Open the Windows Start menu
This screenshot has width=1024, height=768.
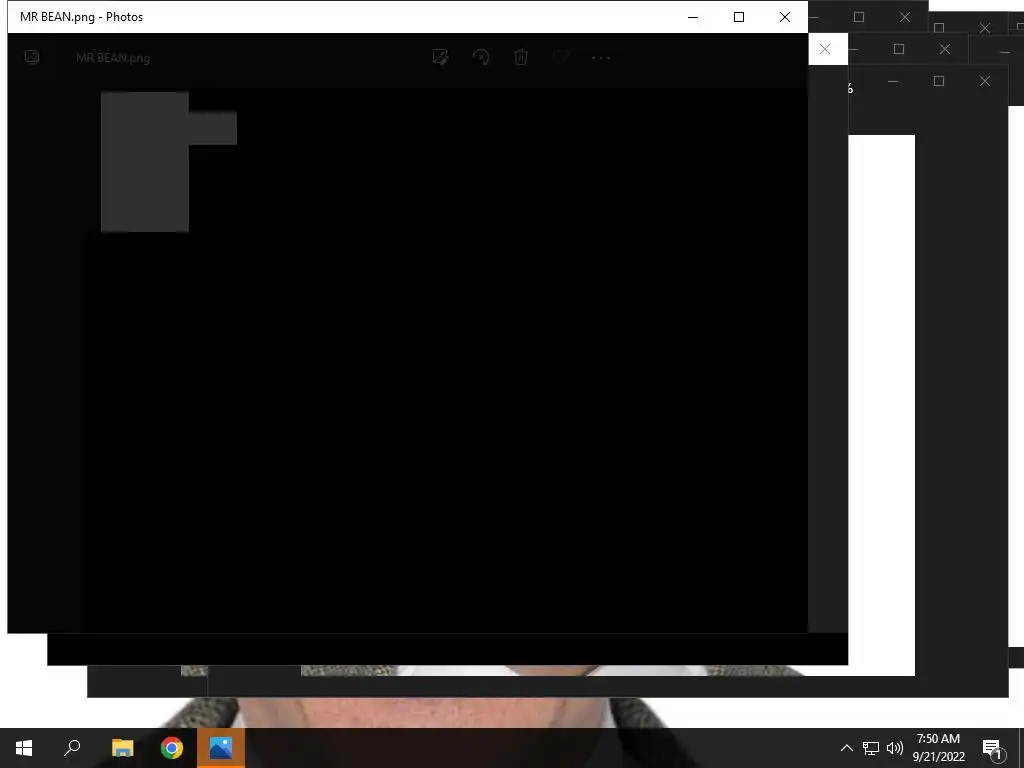click(x=24, y=748)
